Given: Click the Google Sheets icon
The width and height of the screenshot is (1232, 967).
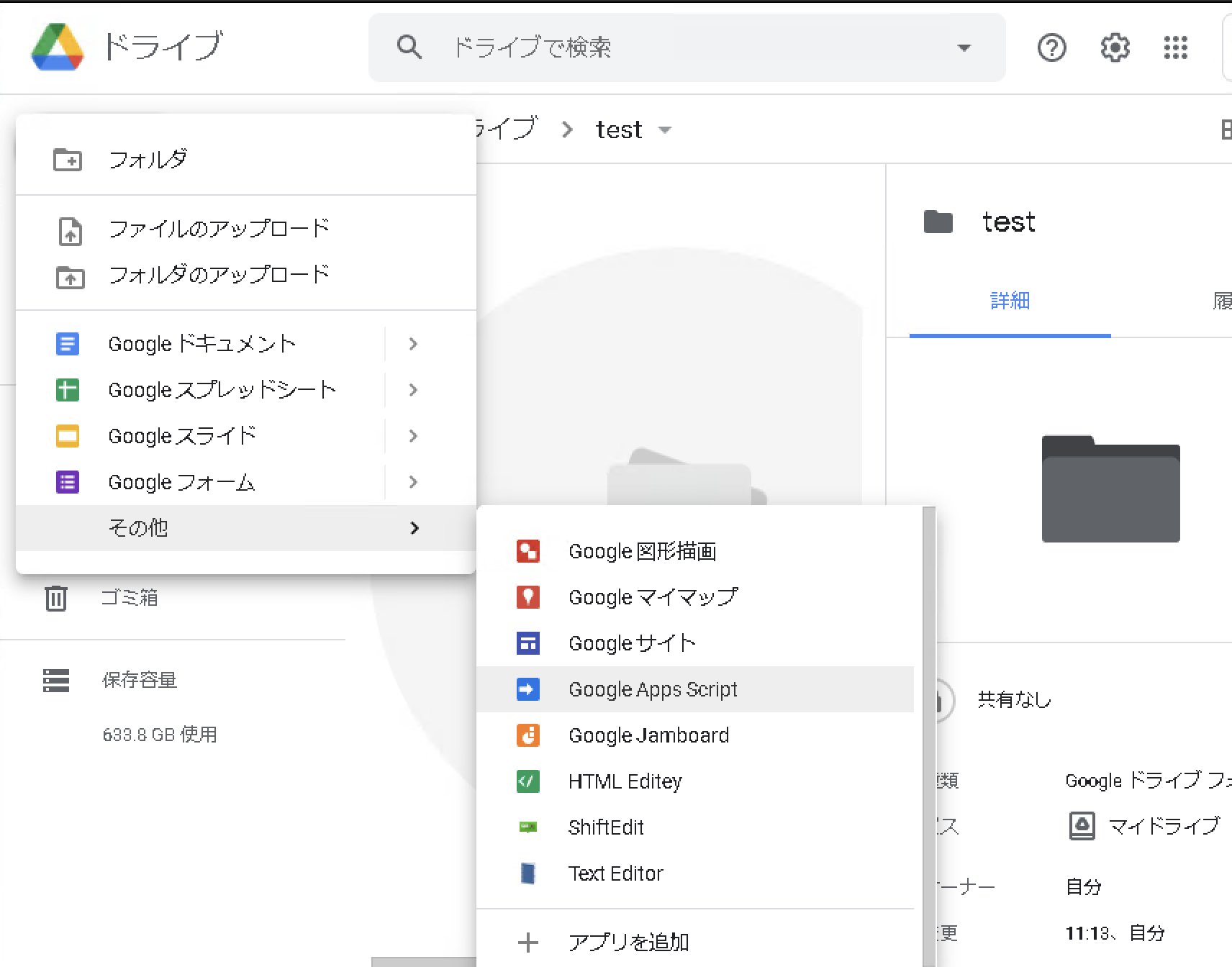Looking at the screenshot, I should 68,390.
